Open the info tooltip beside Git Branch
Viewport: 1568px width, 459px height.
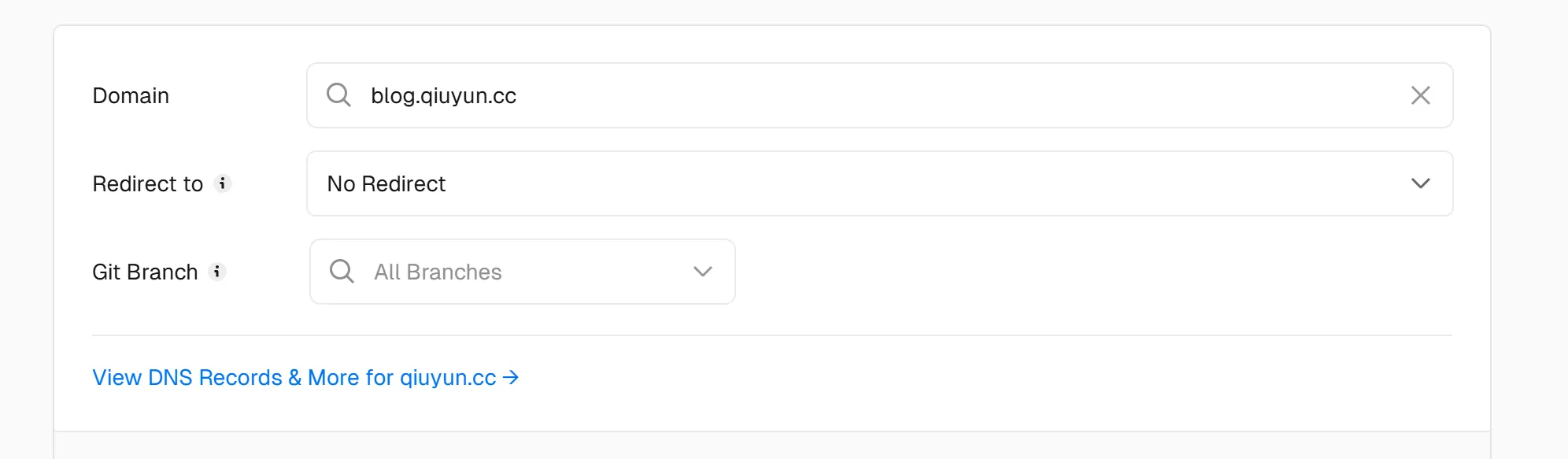(x=217, y=272)
